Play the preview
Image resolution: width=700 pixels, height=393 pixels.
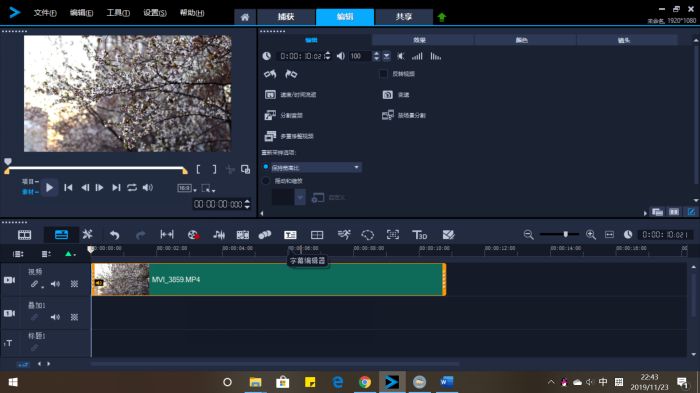[x=50, y=188]
